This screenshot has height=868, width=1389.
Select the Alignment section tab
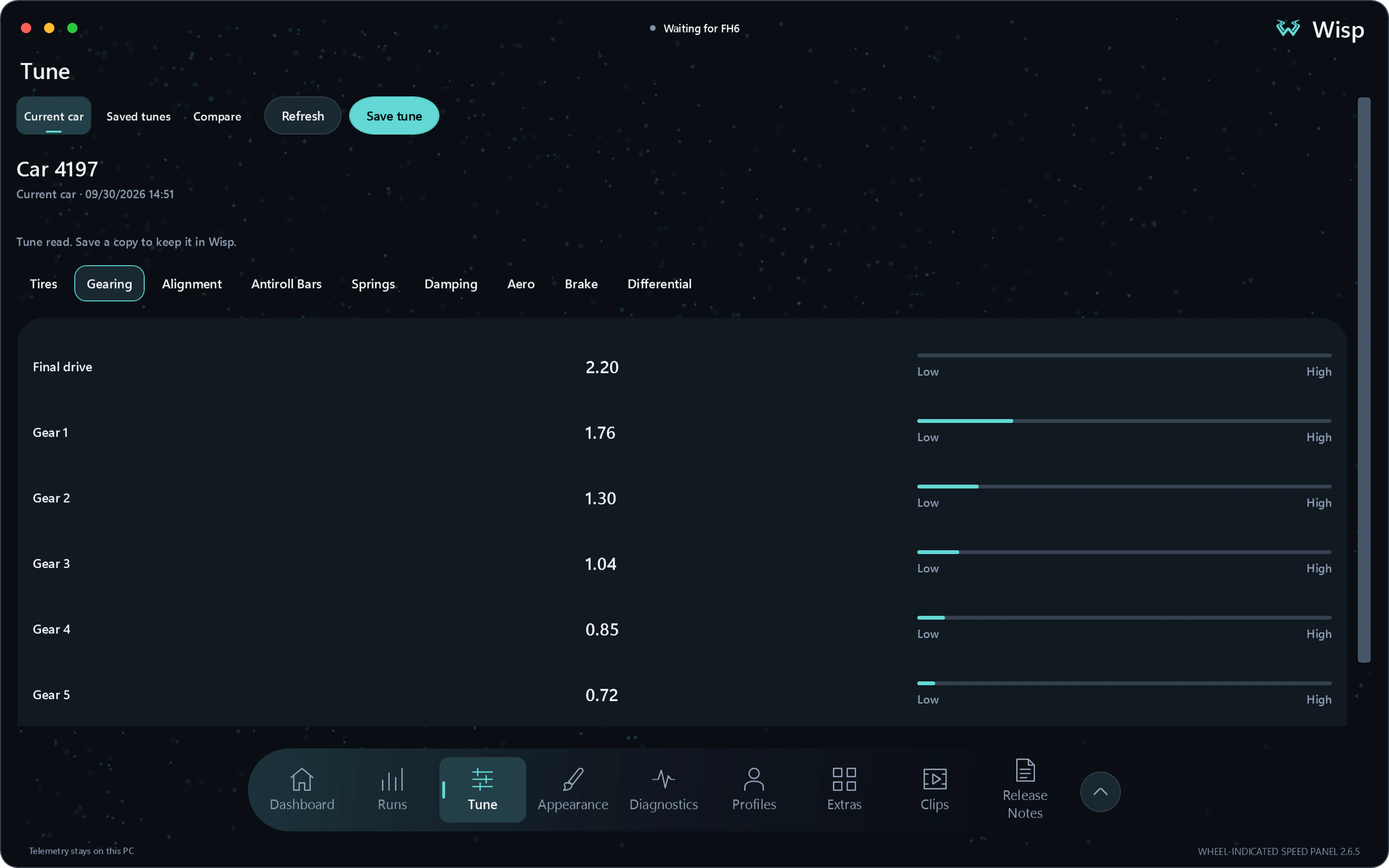click(191, 284)
